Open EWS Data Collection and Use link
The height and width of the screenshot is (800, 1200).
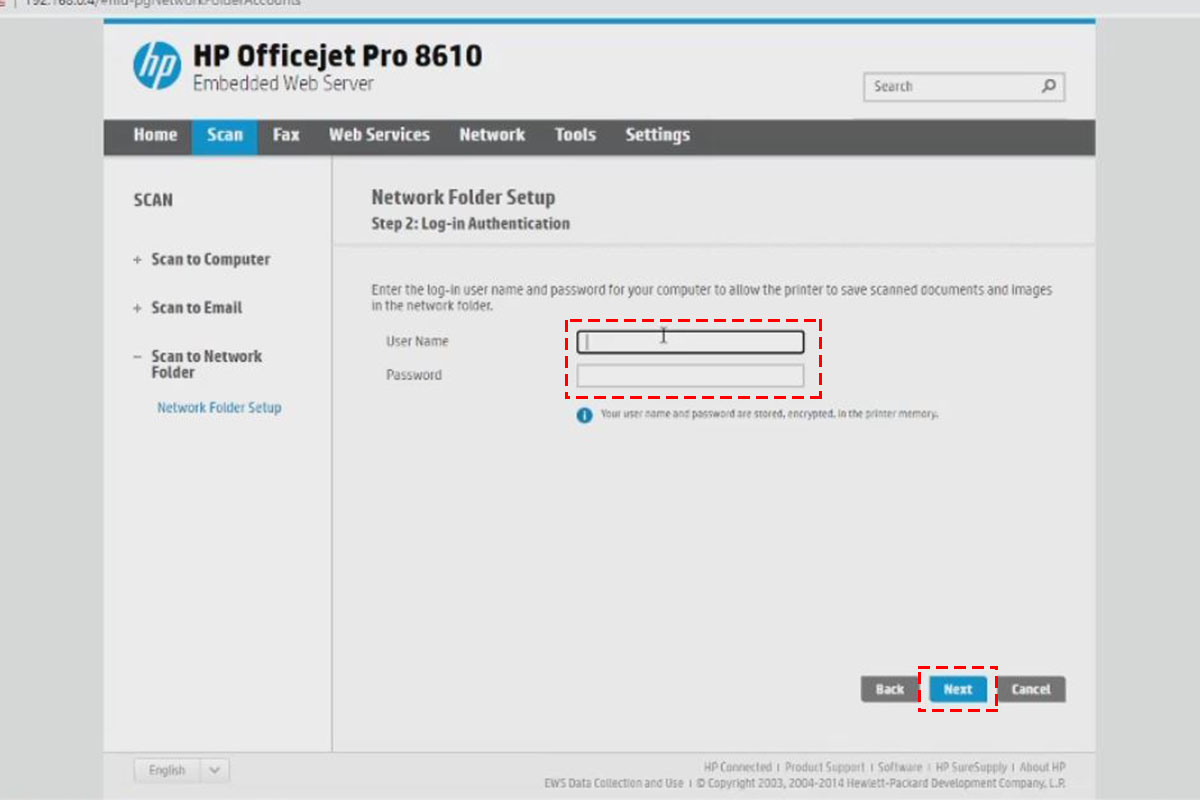click(x=614, y=783)
